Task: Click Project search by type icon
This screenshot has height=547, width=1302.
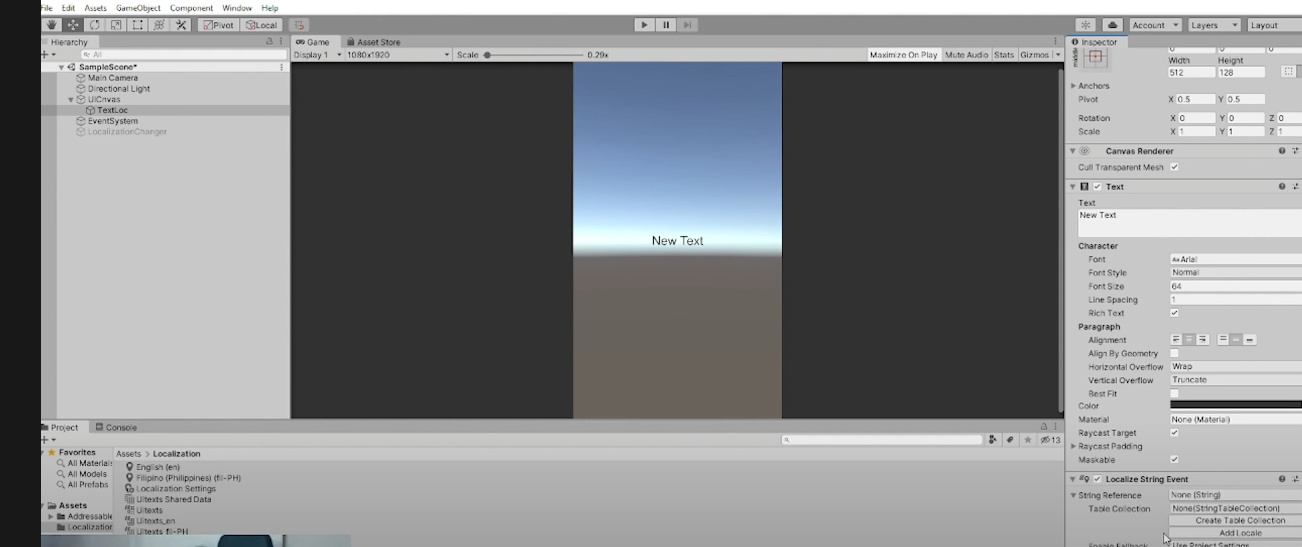Action: (993, 440)
